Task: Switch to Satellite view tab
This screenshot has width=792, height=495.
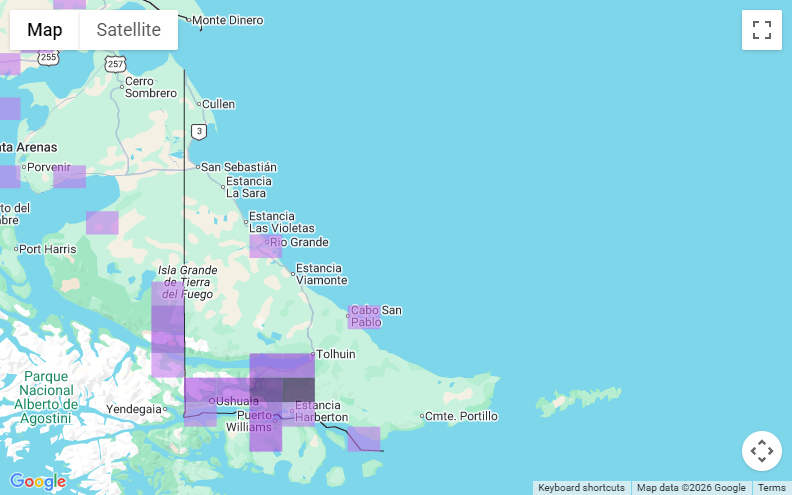Action: 128,30
